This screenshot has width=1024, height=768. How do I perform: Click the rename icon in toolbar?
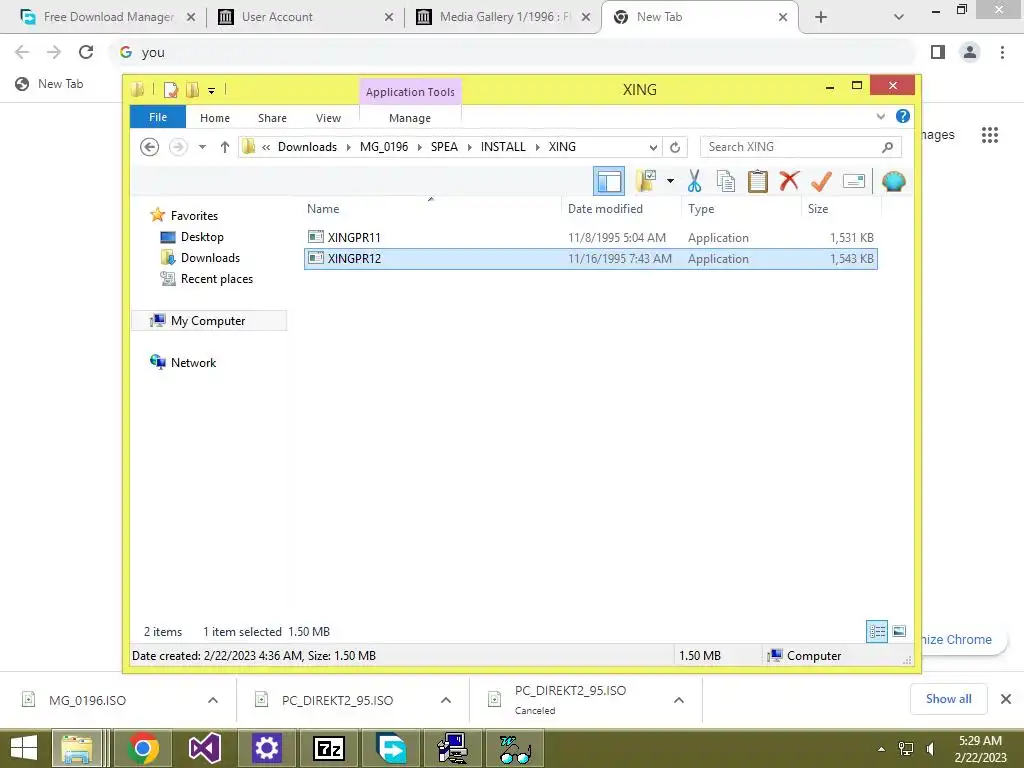854,181
